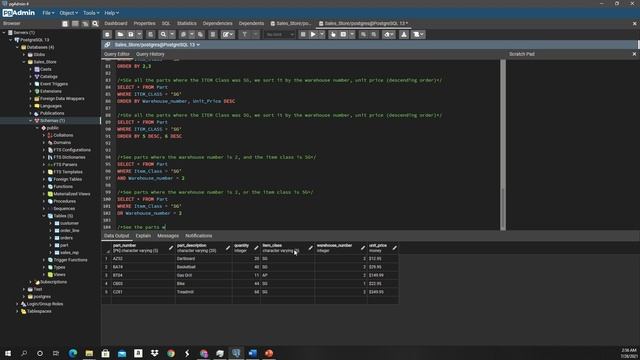Viewport: 640px width, 360px height.
Task: Open the Edit options toolbar button
Action: (228, 35)
